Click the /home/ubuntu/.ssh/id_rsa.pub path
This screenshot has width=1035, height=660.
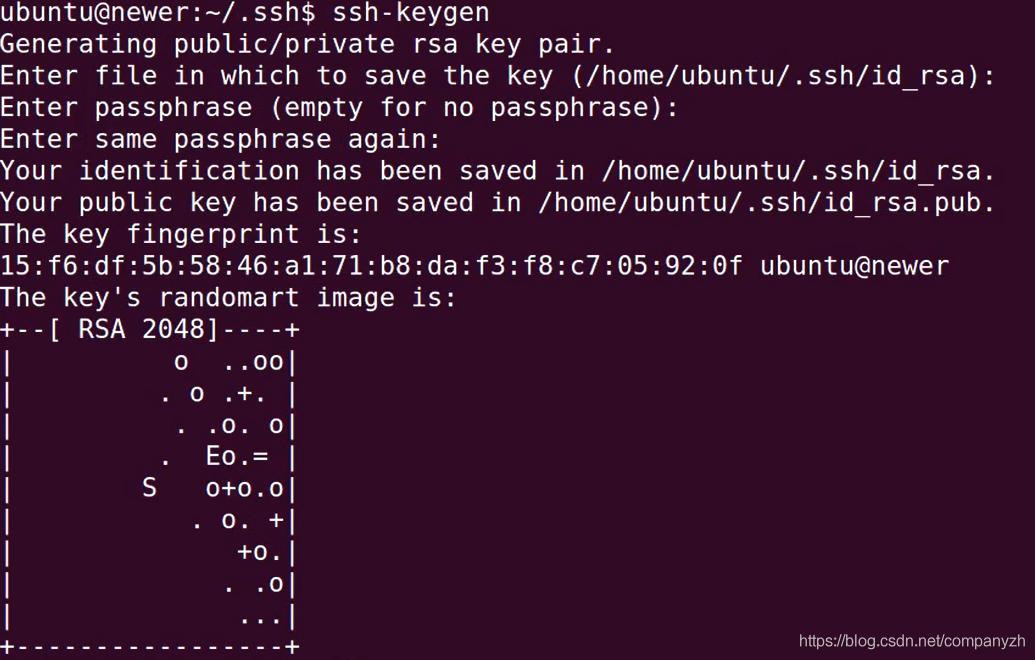coord(766,203)
